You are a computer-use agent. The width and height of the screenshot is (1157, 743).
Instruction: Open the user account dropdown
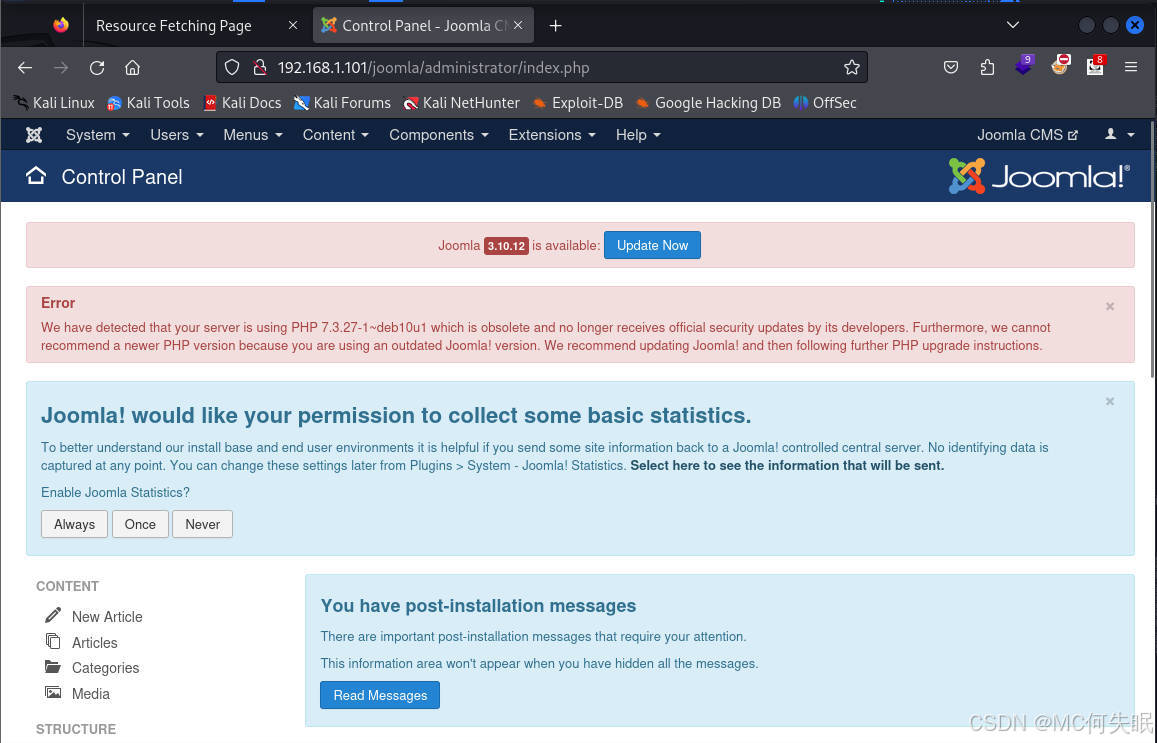click(x=1119, y=134)
